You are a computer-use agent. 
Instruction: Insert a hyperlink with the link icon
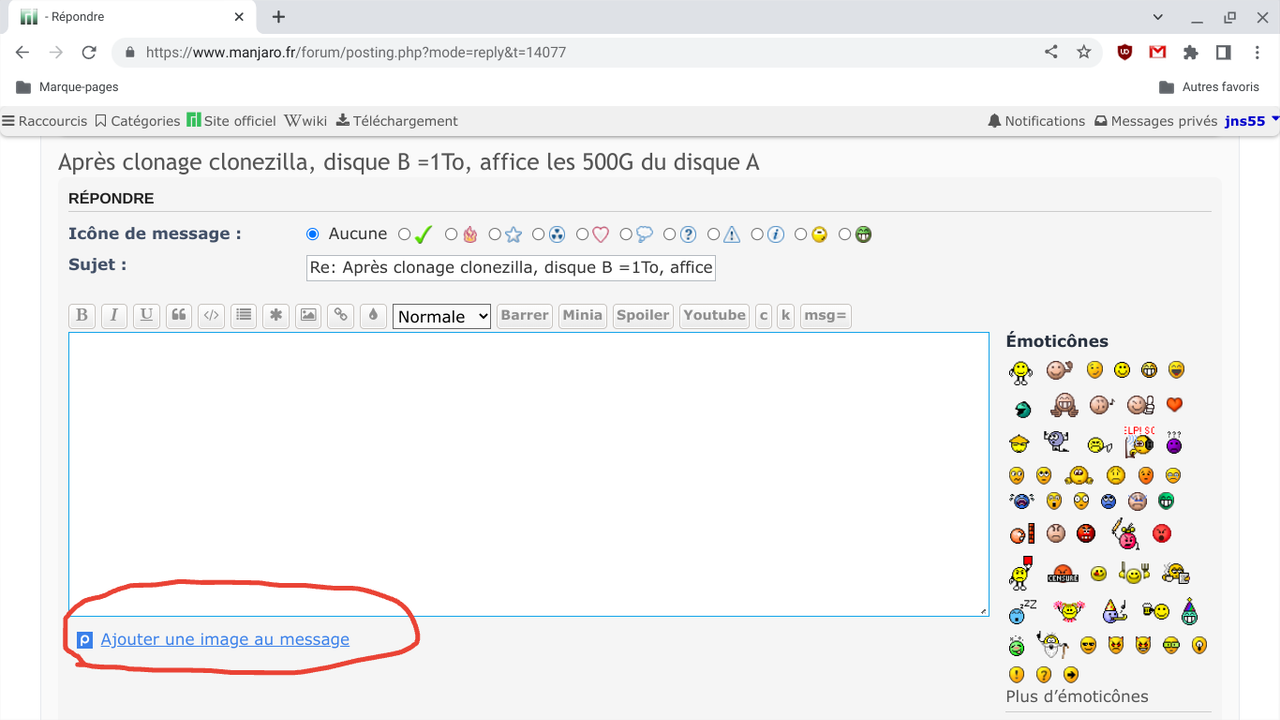(x=340, y=315)
